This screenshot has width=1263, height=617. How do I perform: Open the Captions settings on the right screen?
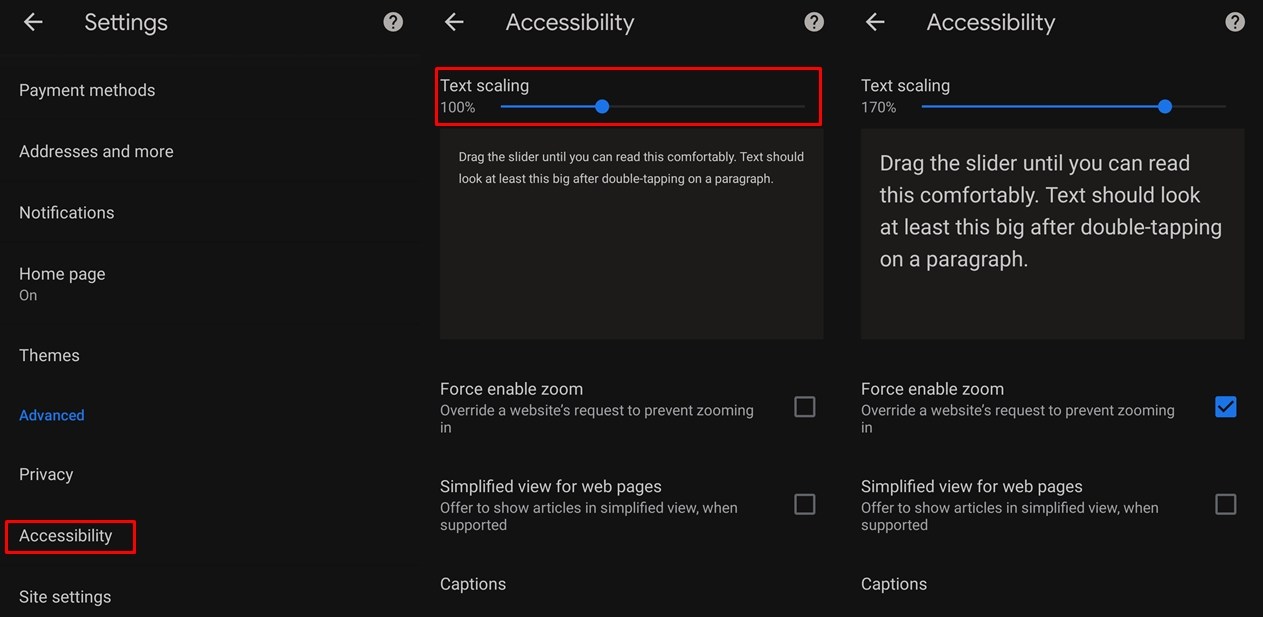click(894, 583)
